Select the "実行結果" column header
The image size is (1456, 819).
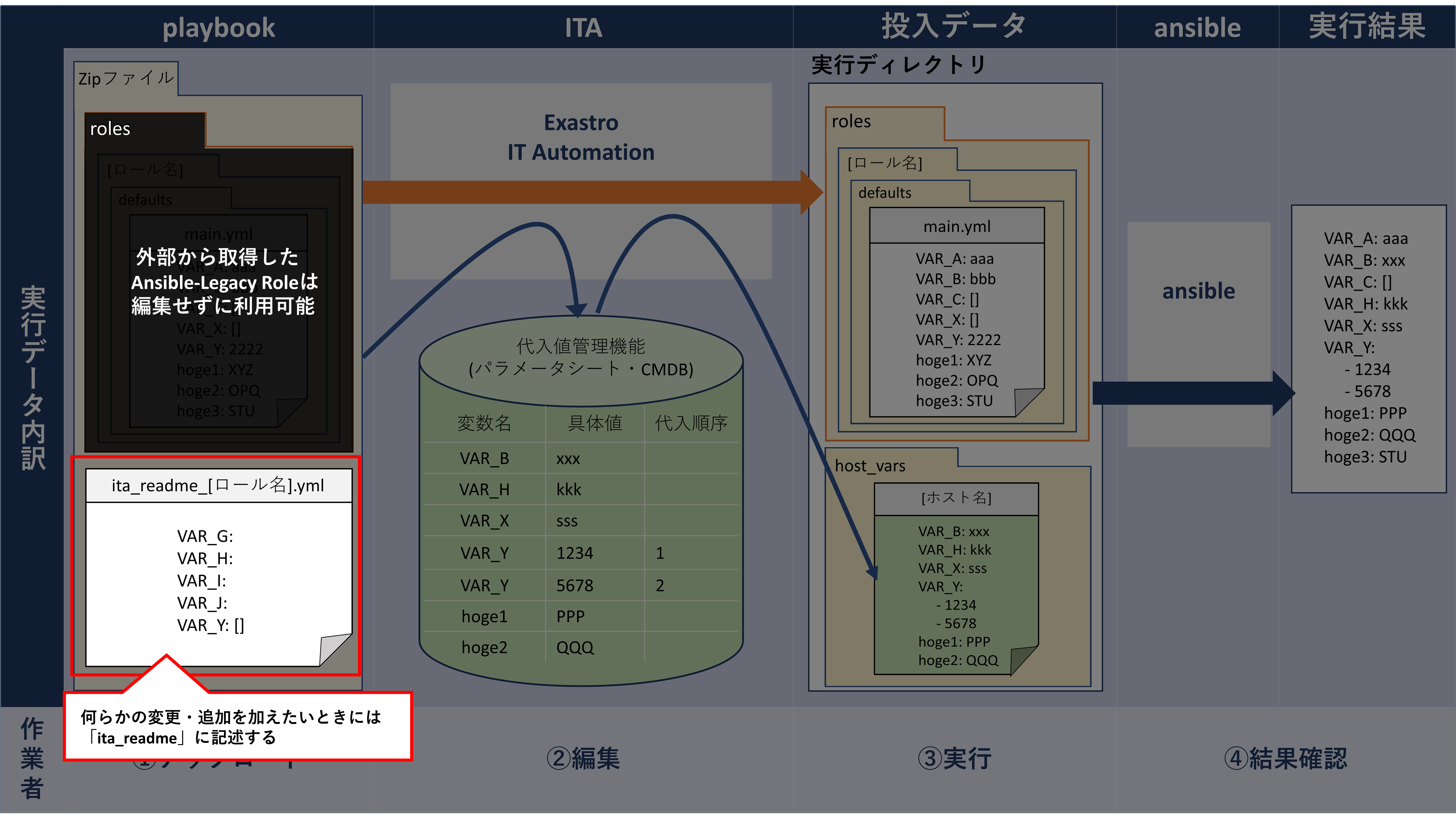coord(1367,26)
